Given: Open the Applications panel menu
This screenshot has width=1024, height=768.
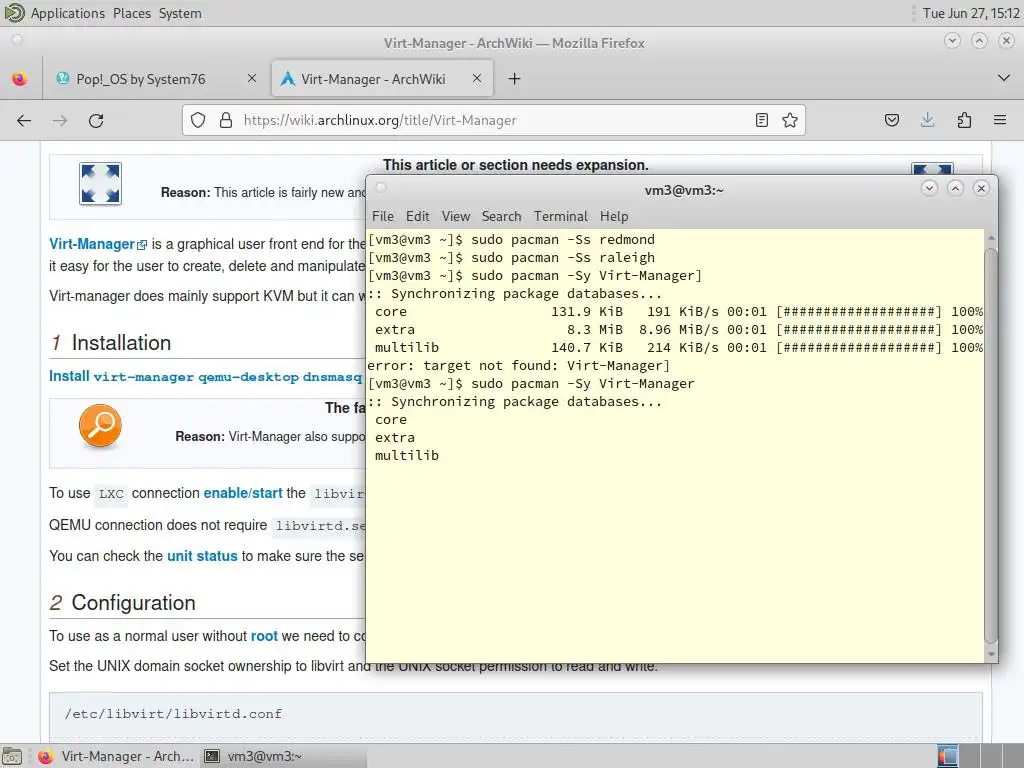Looking at the screenshot, I should coord(67,13).
